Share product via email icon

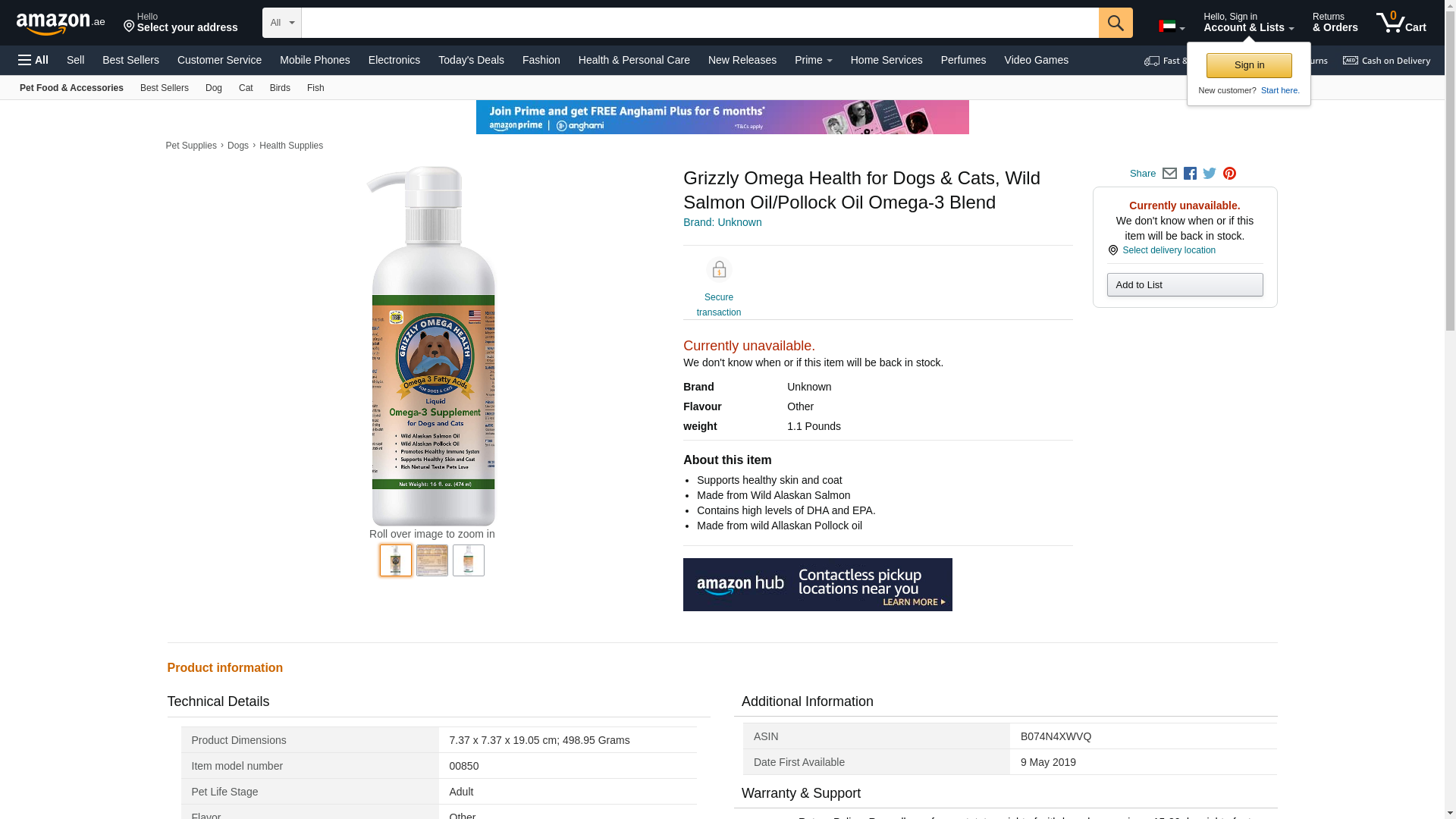click(1169, 174)
